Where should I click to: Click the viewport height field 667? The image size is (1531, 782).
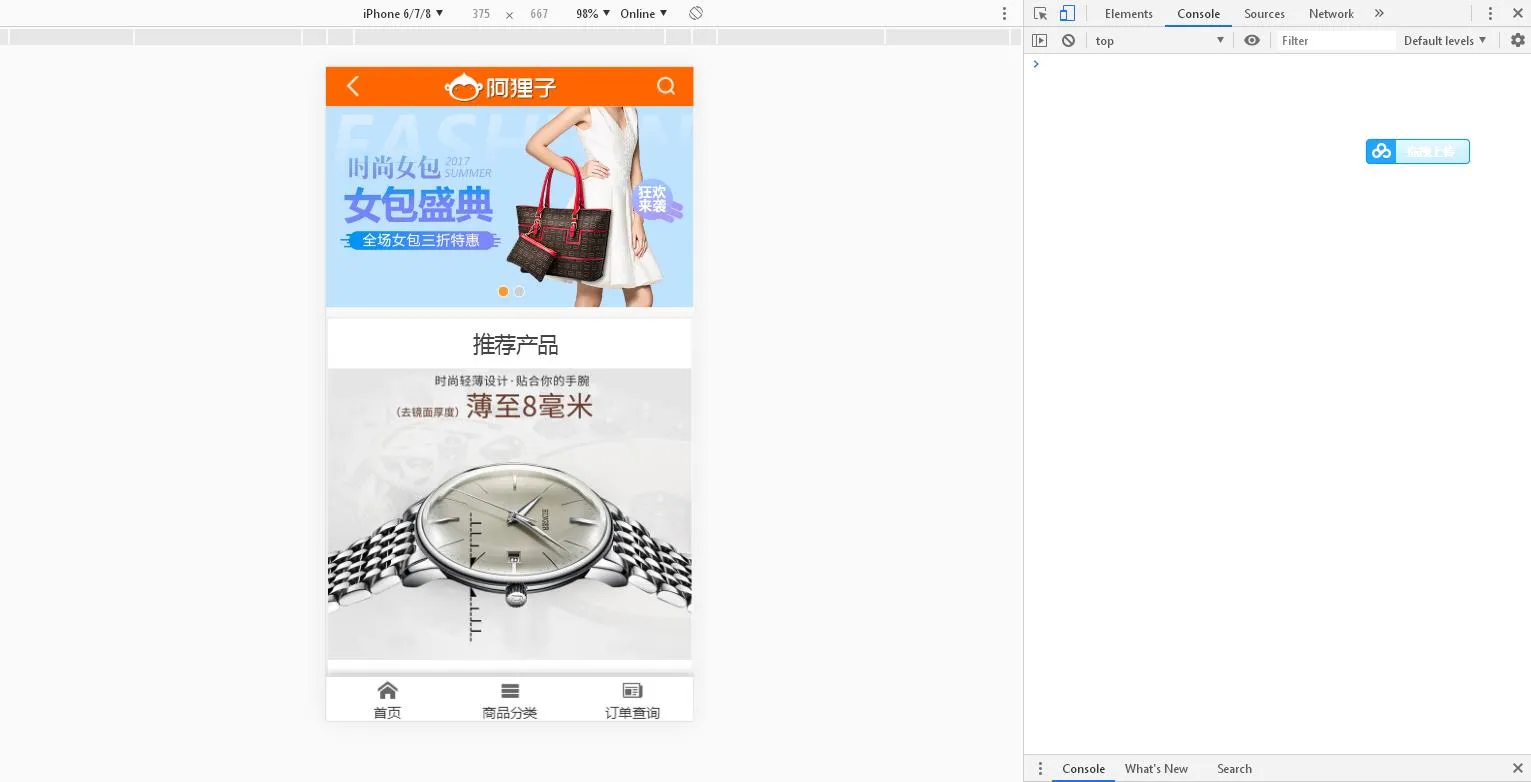(x=539, y=13)
